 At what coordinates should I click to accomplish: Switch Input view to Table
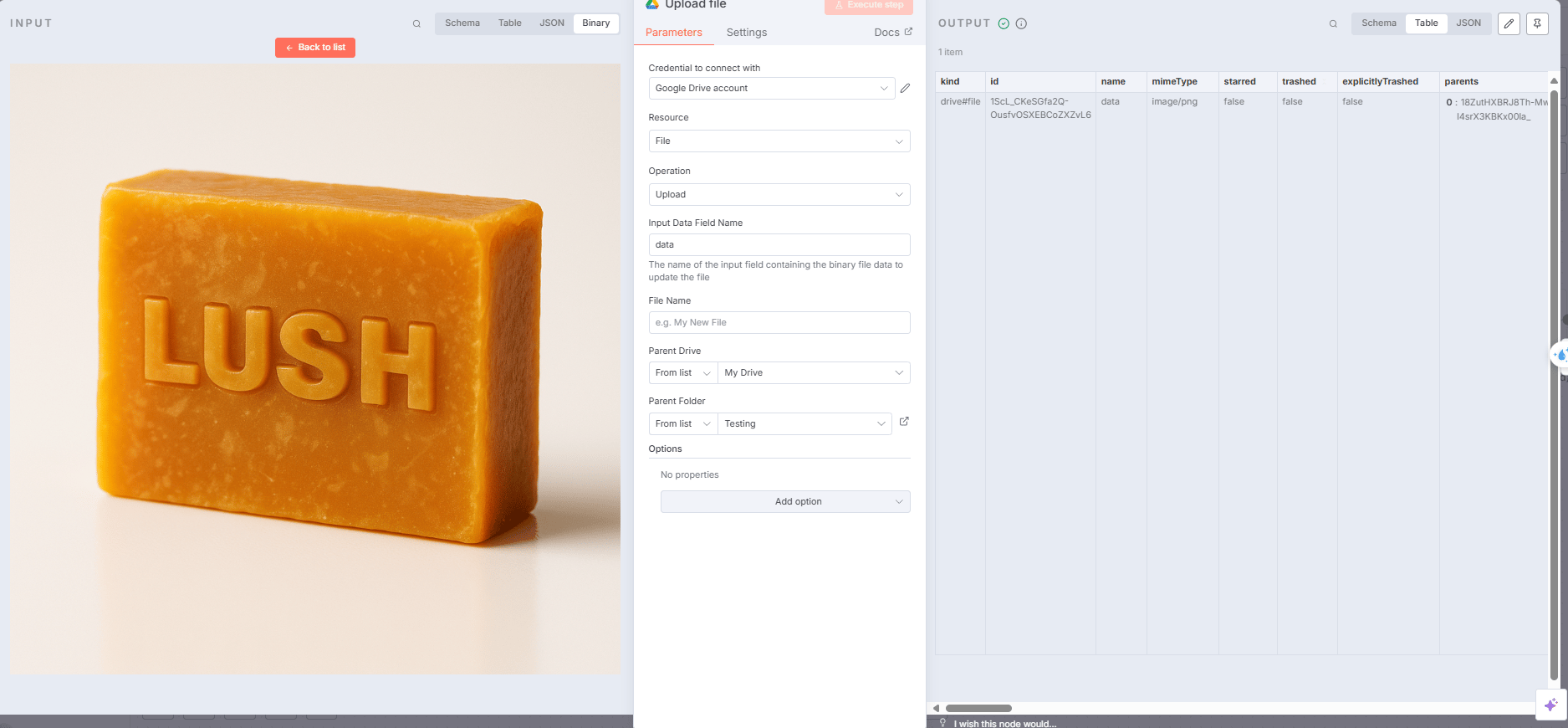coord(510,23)
